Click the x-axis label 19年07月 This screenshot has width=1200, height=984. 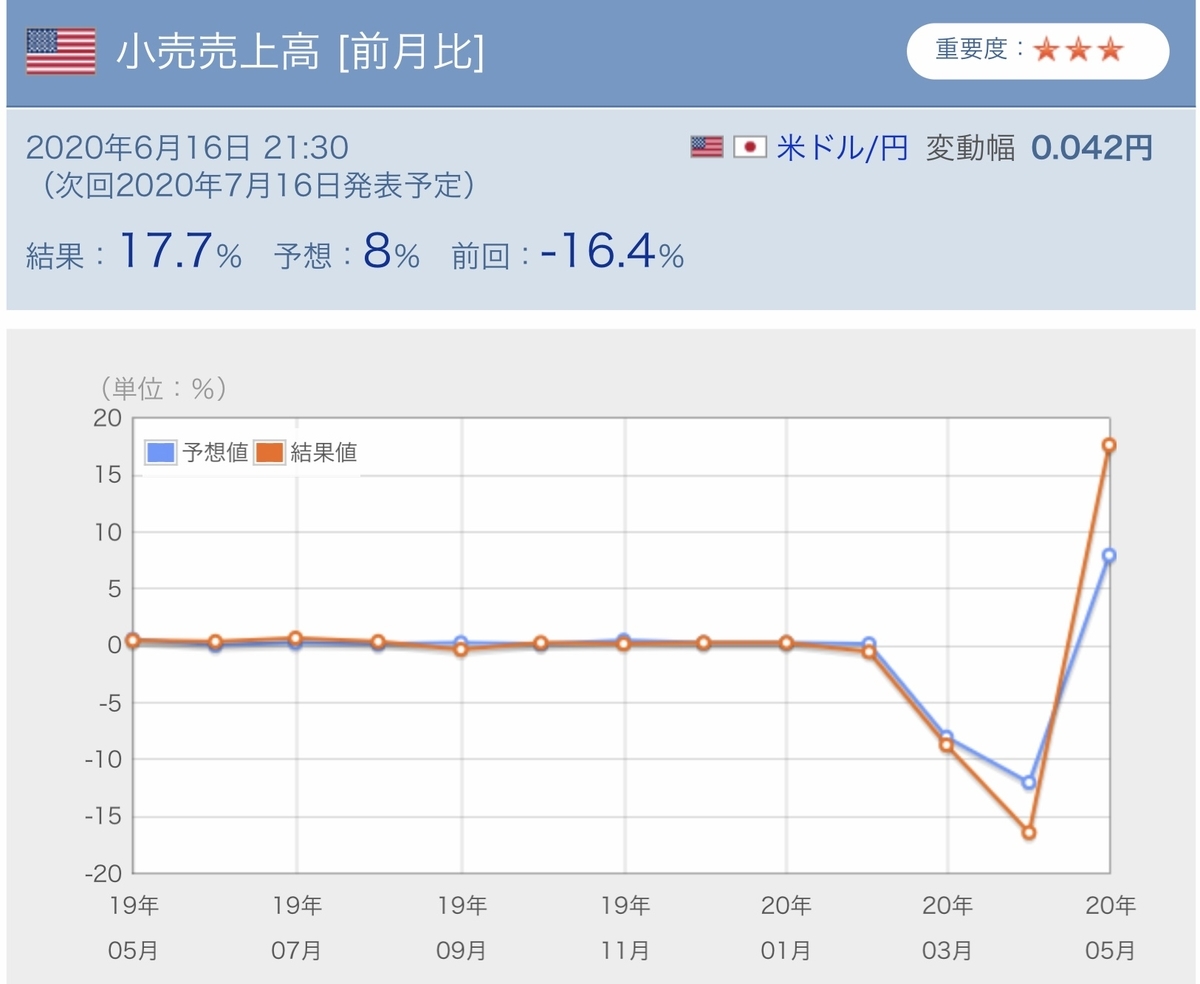click(296, 928)
